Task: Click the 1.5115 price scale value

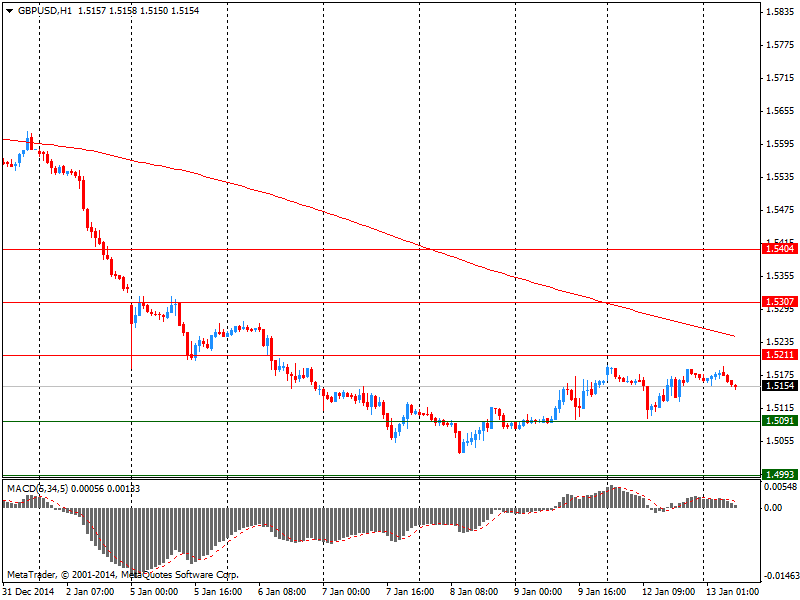Action: click(x=781, y=408)
